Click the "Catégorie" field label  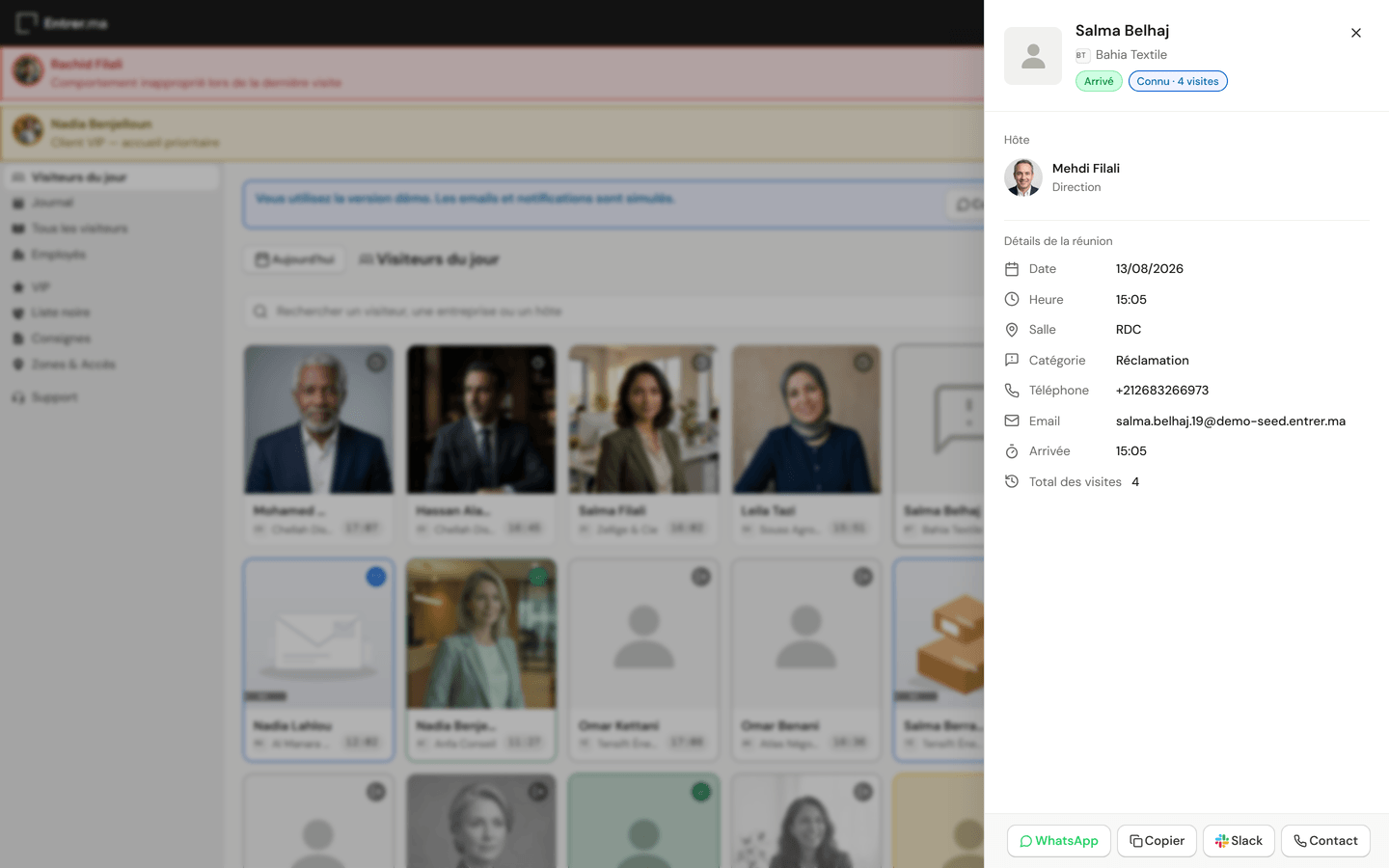click(1057, 360)
